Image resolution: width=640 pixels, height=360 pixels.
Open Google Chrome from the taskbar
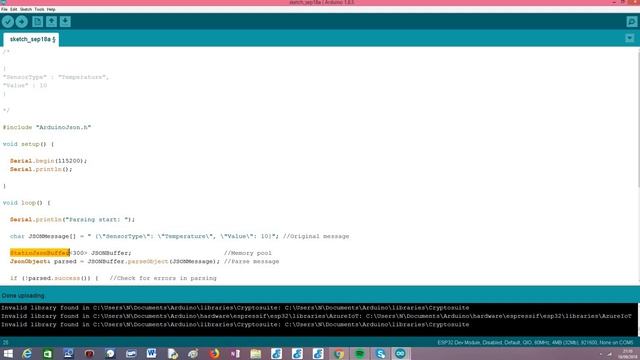(339, 353)
